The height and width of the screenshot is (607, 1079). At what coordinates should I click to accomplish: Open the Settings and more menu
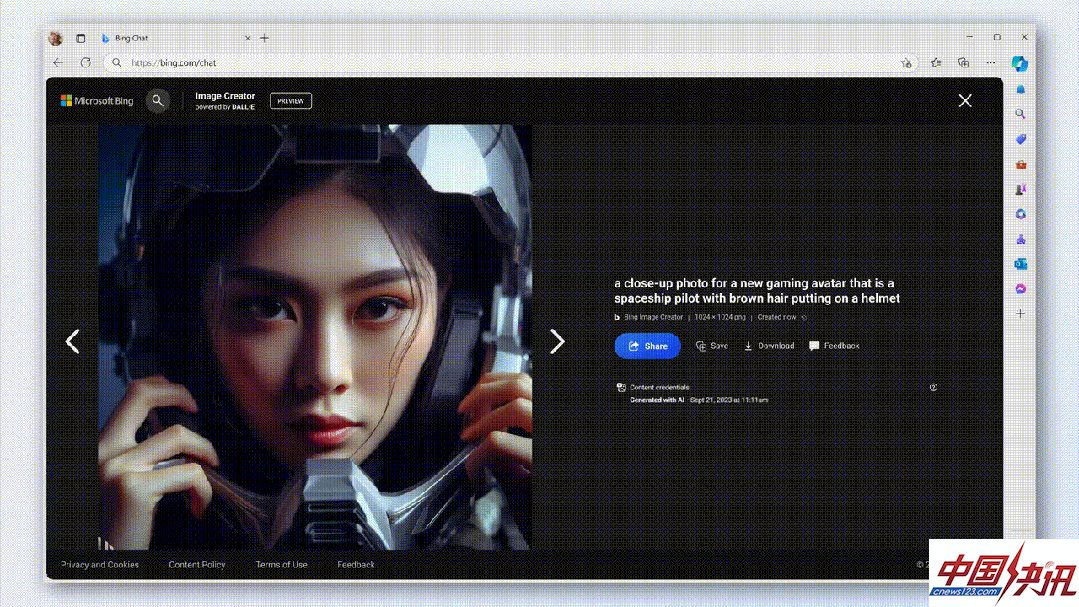pyautogui.click(x=991, y=63)
